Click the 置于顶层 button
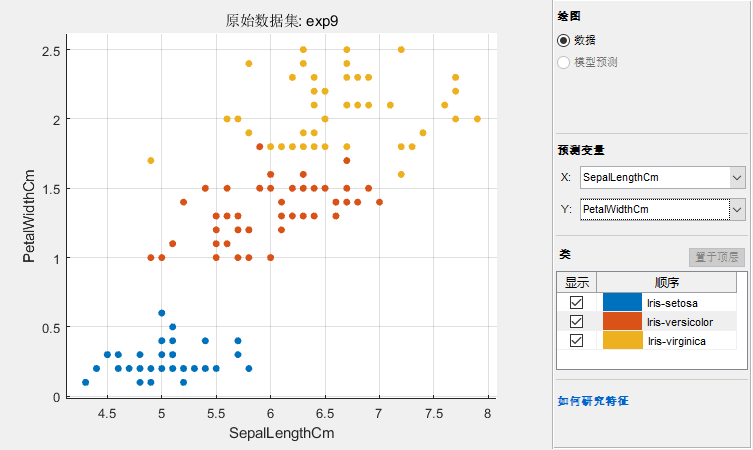753x450 pixels. click(717, 257)
